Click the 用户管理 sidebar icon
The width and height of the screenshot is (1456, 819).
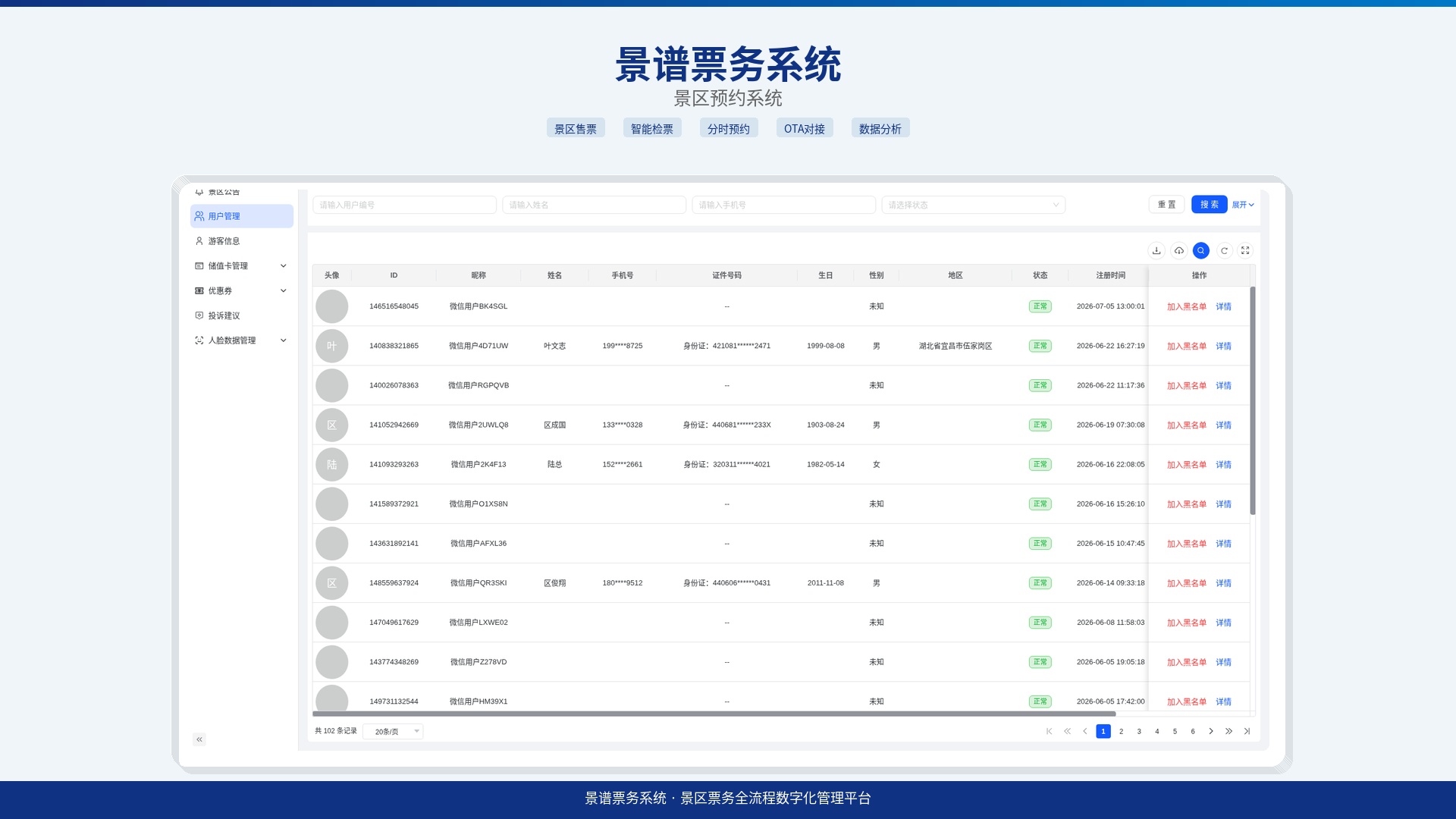[x=199, y=216]
